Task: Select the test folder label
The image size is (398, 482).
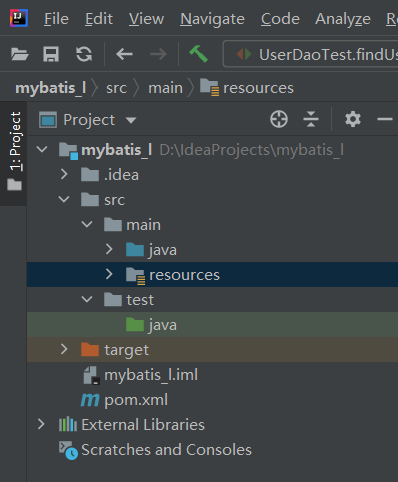Action: click(140, 300)
